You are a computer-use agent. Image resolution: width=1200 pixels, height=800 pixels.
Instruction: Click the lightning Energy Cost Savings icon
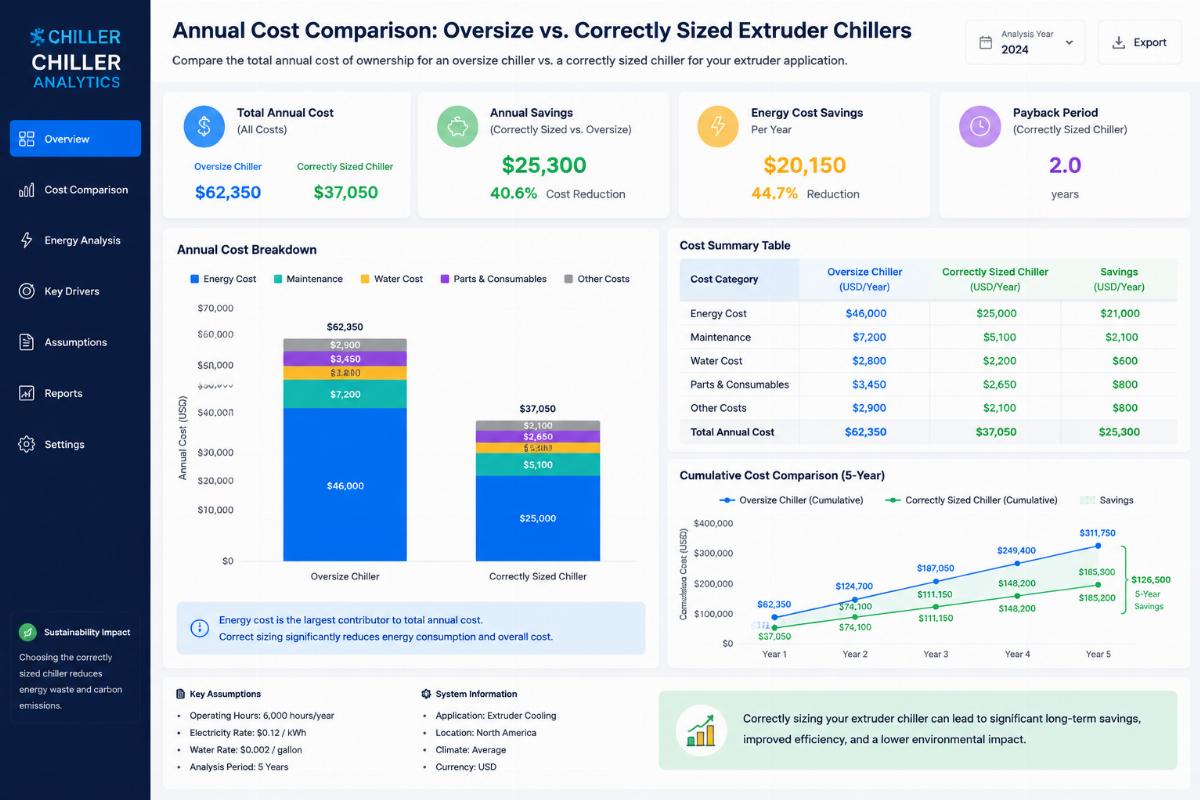pyautogui.click(x=718, y=126)
